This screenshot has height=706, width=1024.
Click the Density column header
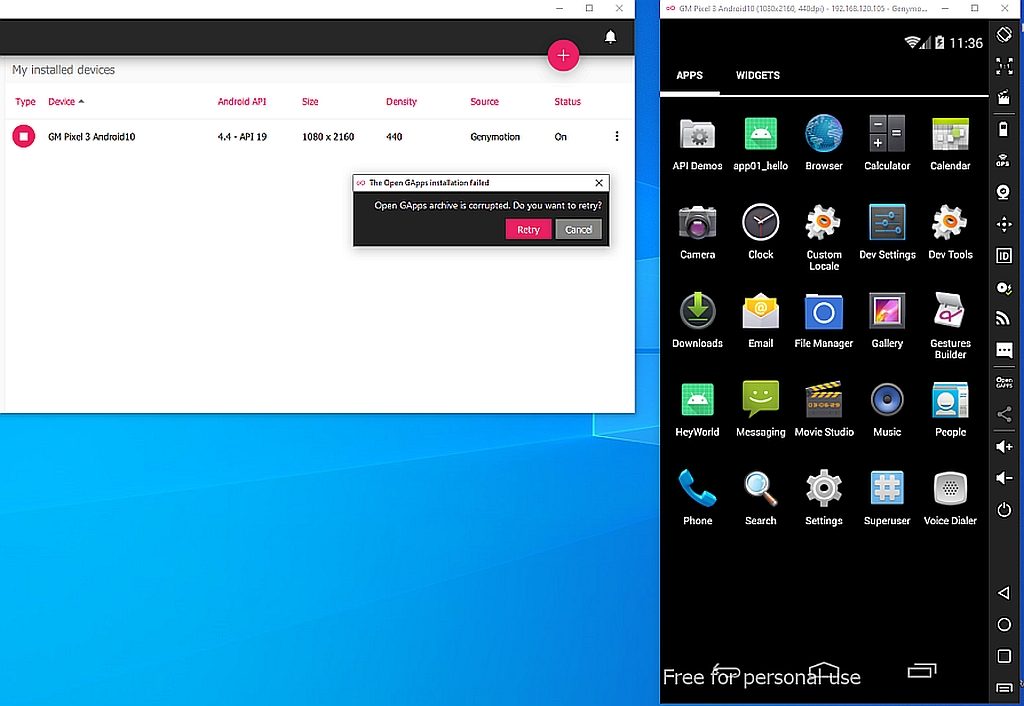tap(401, 102)
